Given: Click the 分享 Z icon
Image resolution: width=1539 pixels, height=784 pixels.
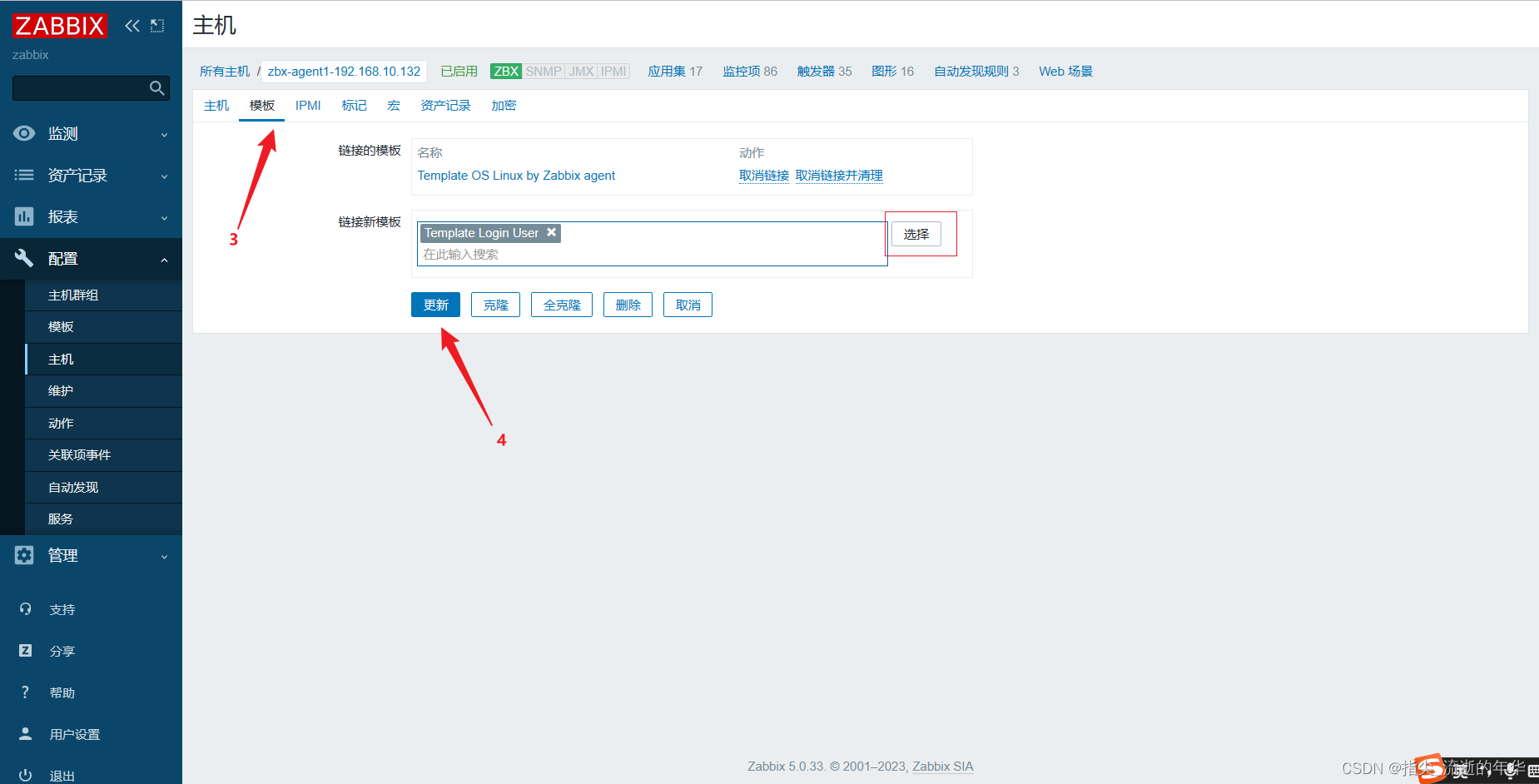Looking at the screenshot, I should click(x=25, y=651).
